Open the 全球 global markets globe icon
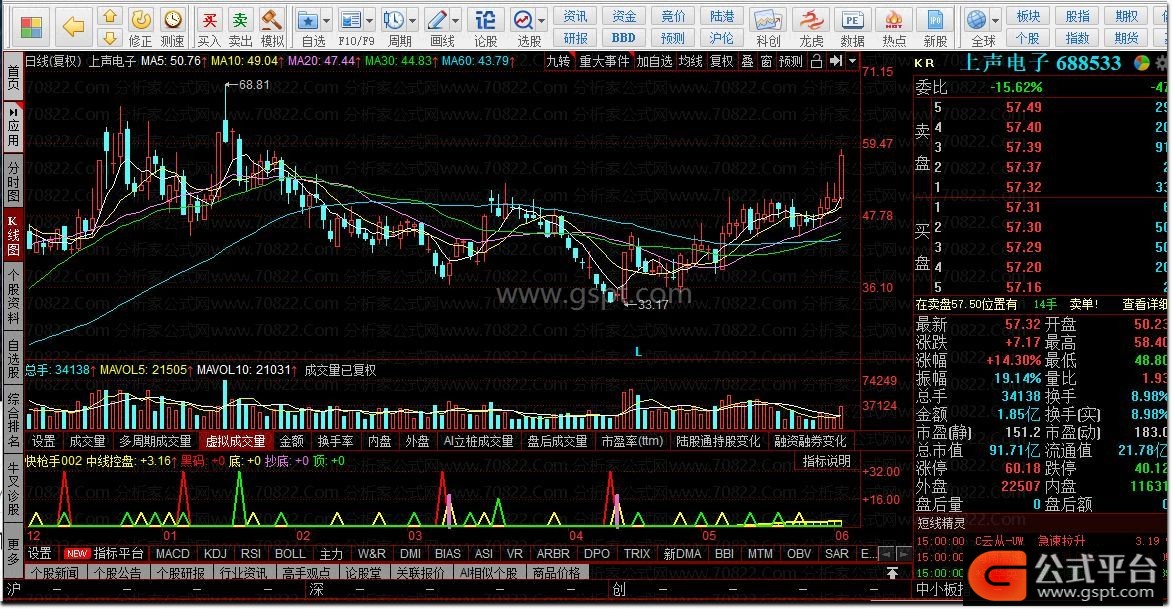The image size is (1173, 609). 976,20
